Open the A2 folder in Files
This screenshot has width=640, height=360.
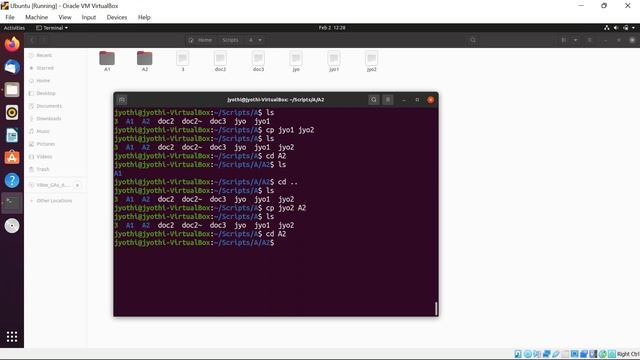click(x=144, y=61)
